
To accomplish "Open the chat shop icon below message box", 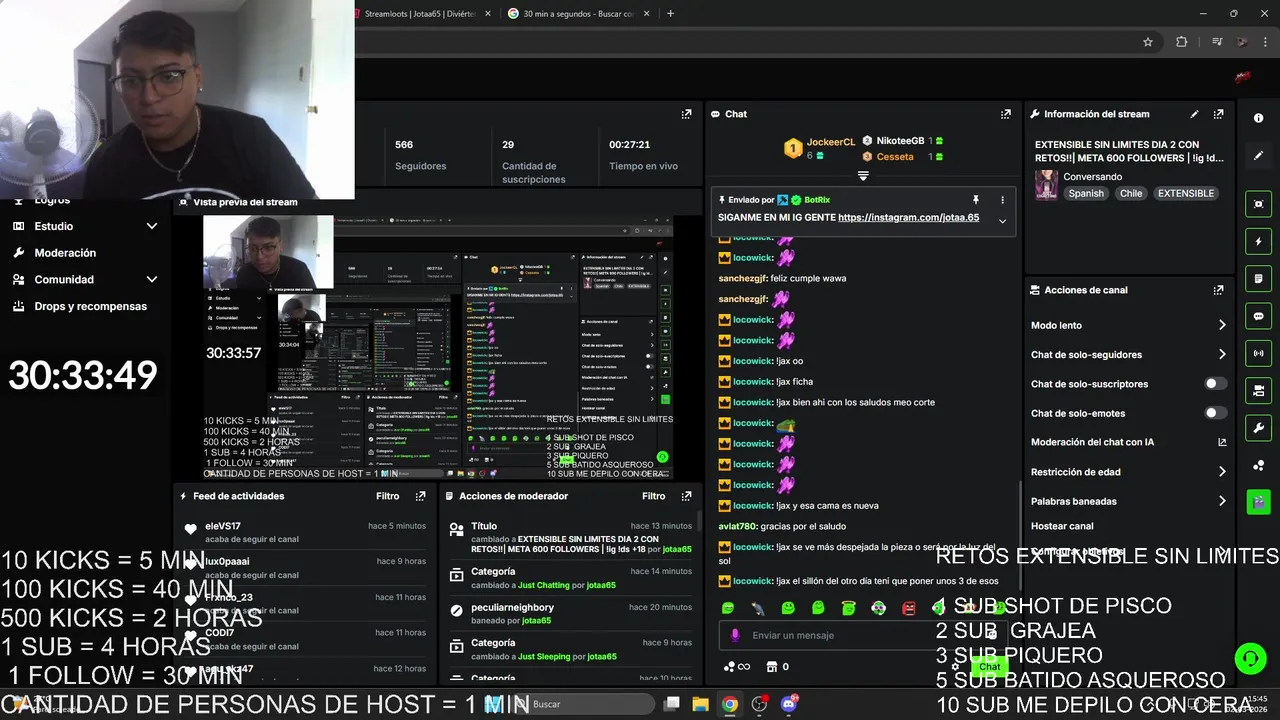I will (771, 667).
